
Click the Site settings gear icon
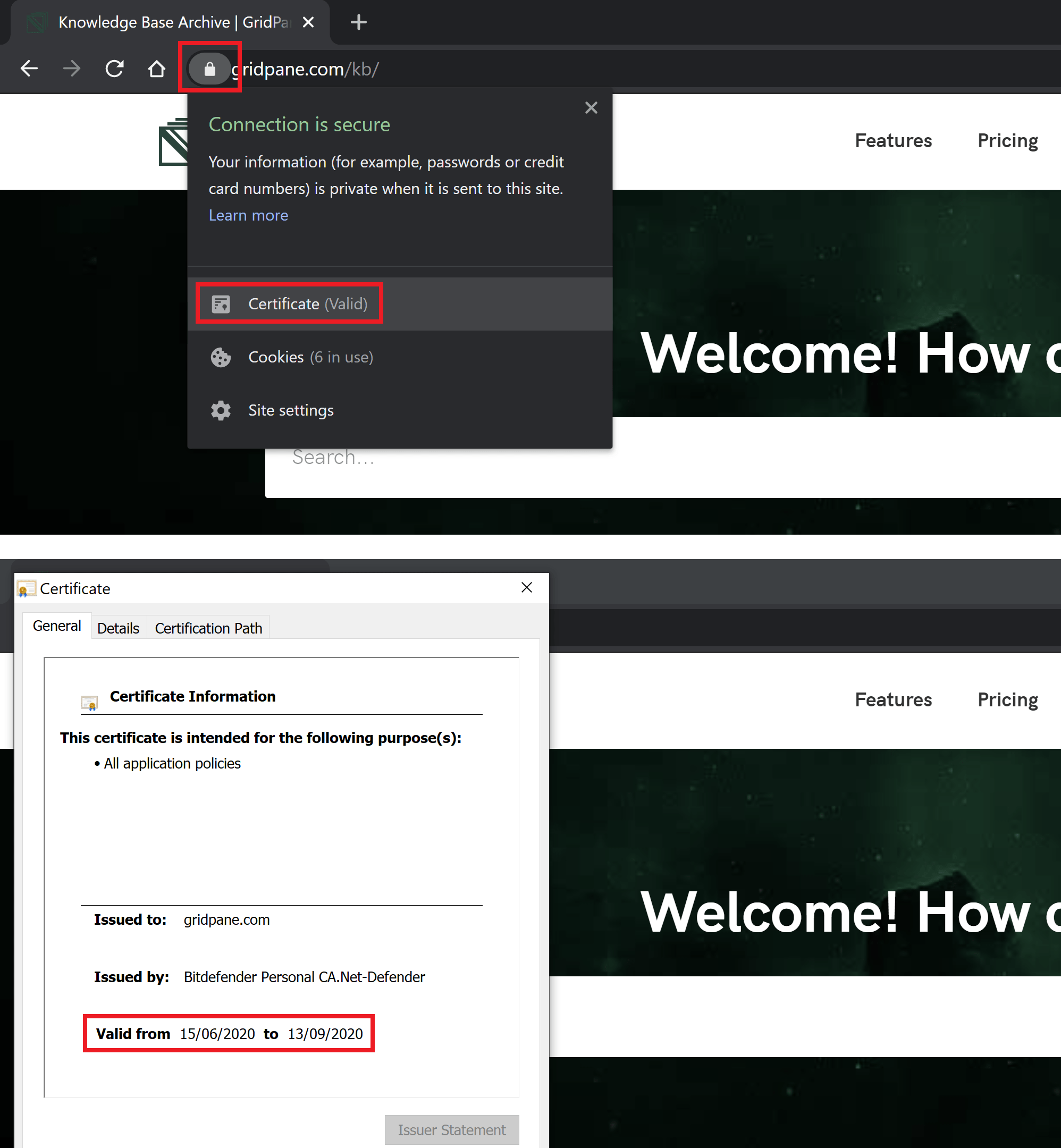point(221,410)
